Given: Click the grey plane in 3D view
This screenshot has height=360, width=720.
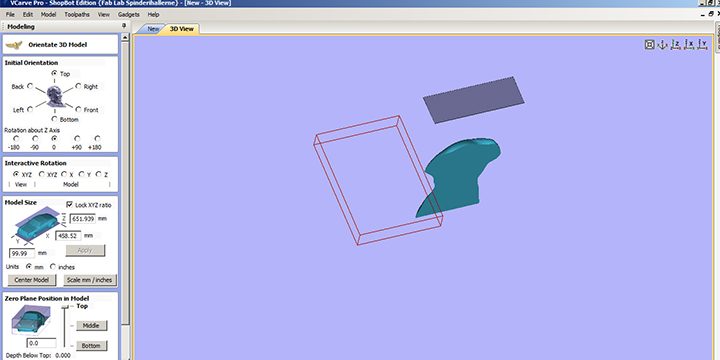Looking at the screenshot, I should point(473,100).
